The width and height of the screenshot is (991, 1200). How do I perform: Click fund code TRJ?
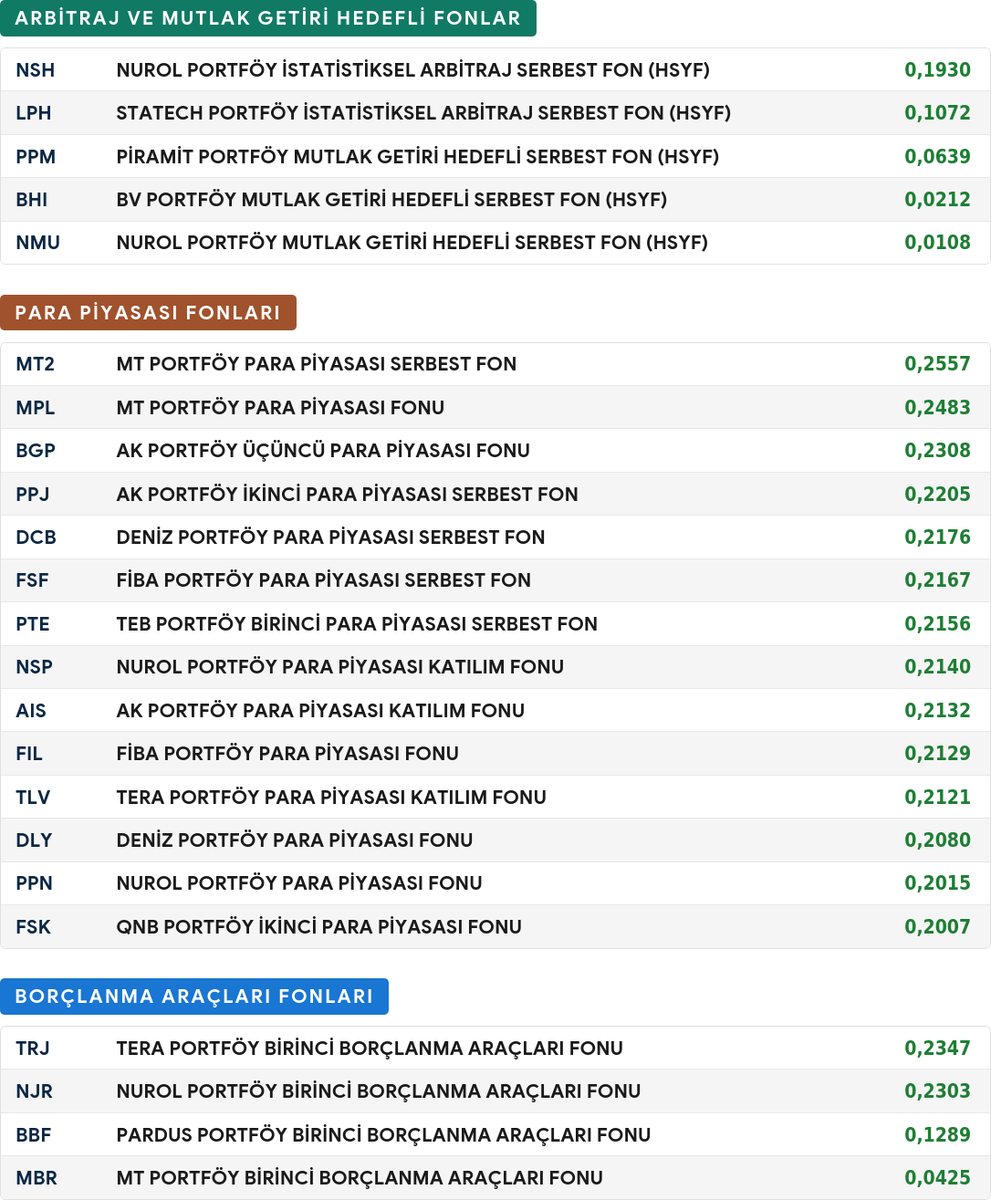coord(33,1048)
